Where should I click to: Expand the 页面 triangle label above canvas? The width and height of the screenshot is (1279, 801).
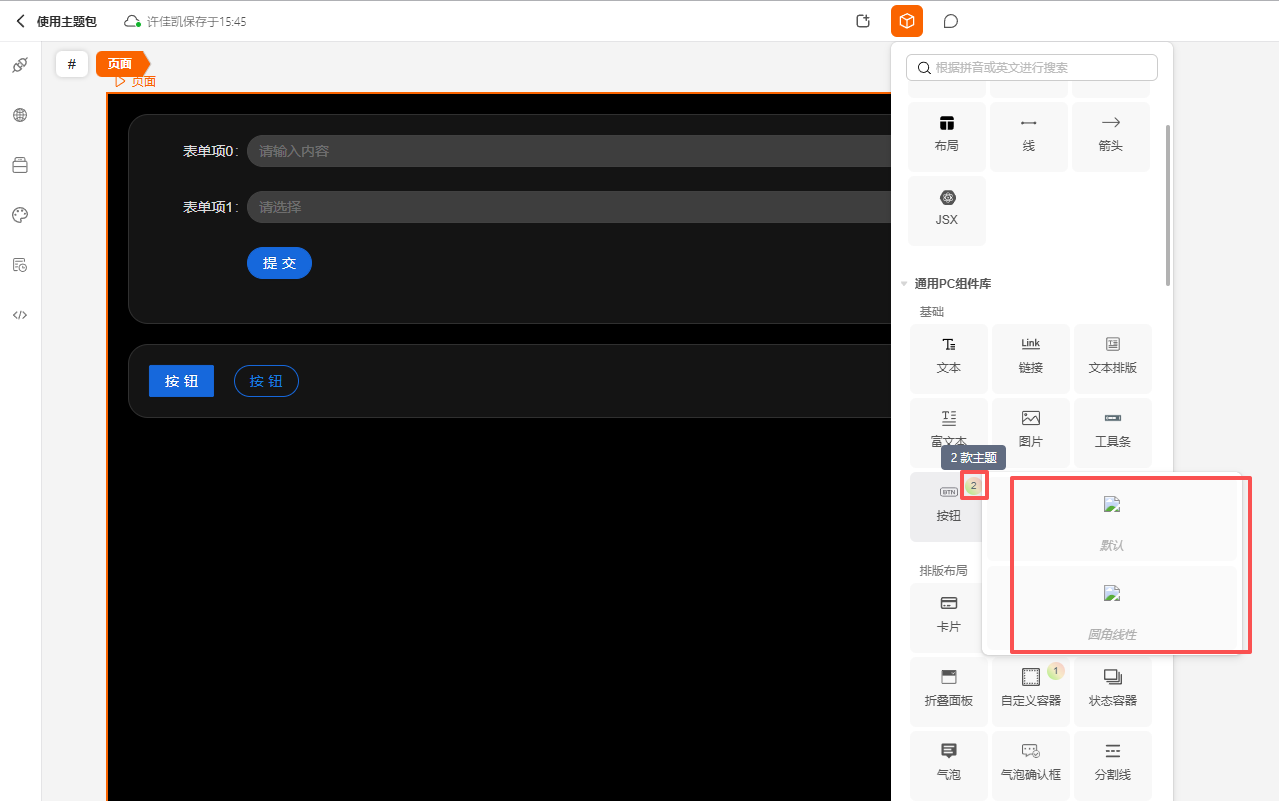(121, 82)
